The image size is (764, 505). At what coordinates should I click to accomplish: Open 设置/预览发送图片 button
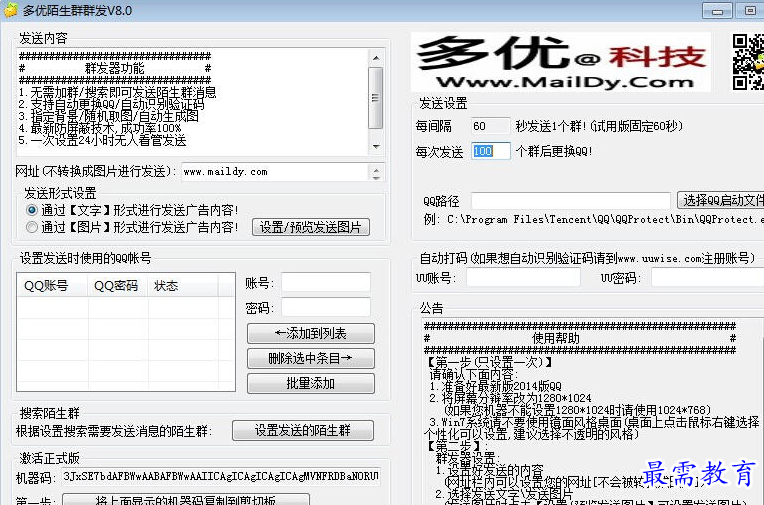click(311, 227)
